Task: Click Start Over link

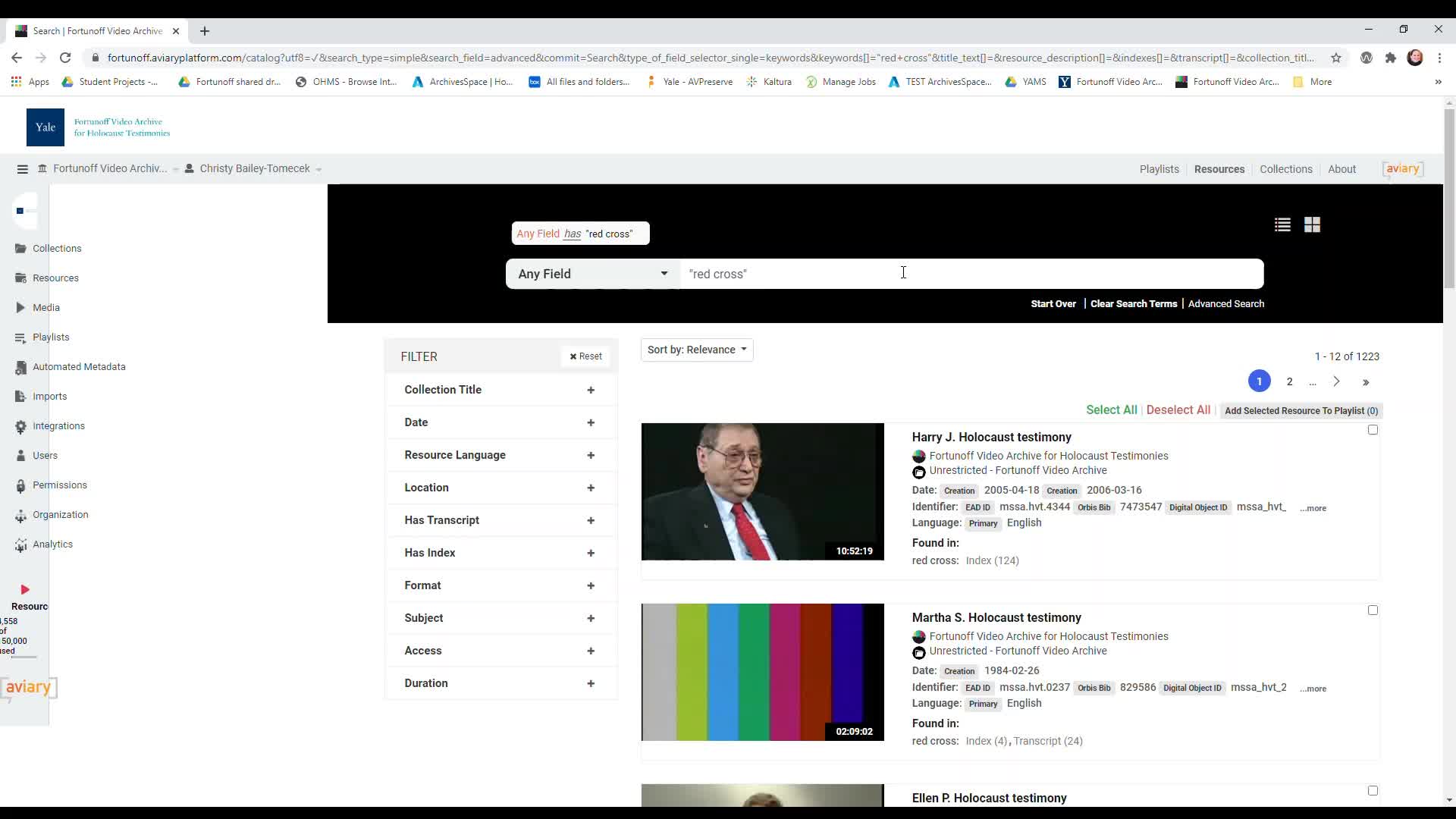Action: pos(1053,303)
